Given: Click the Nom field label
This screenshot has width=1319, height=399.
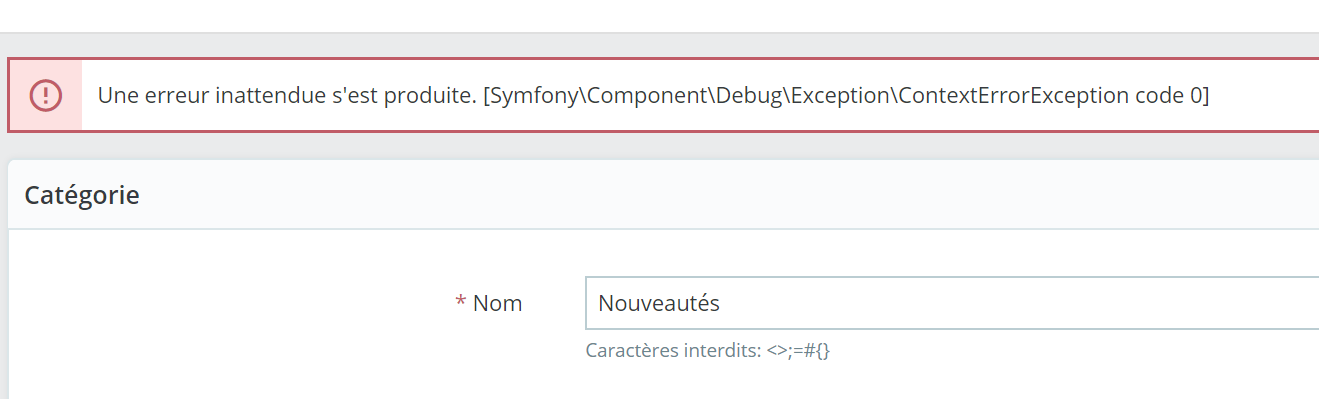Looking at the screenshot, I should 498,303.
